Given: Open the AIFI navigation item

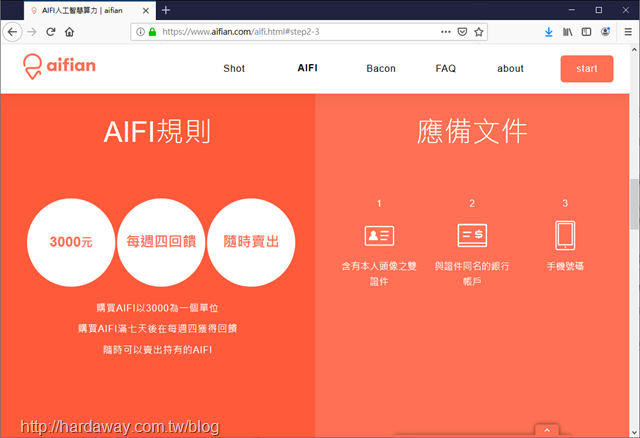Looking at the screenshot, I should point(307,68).
